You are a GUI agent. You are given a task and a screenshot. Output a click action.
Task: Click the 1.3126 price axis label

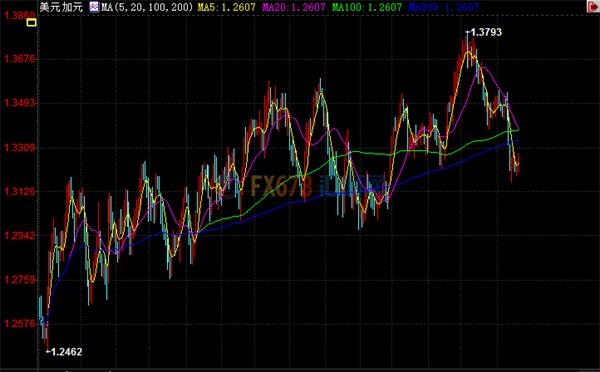coord(20,191)
